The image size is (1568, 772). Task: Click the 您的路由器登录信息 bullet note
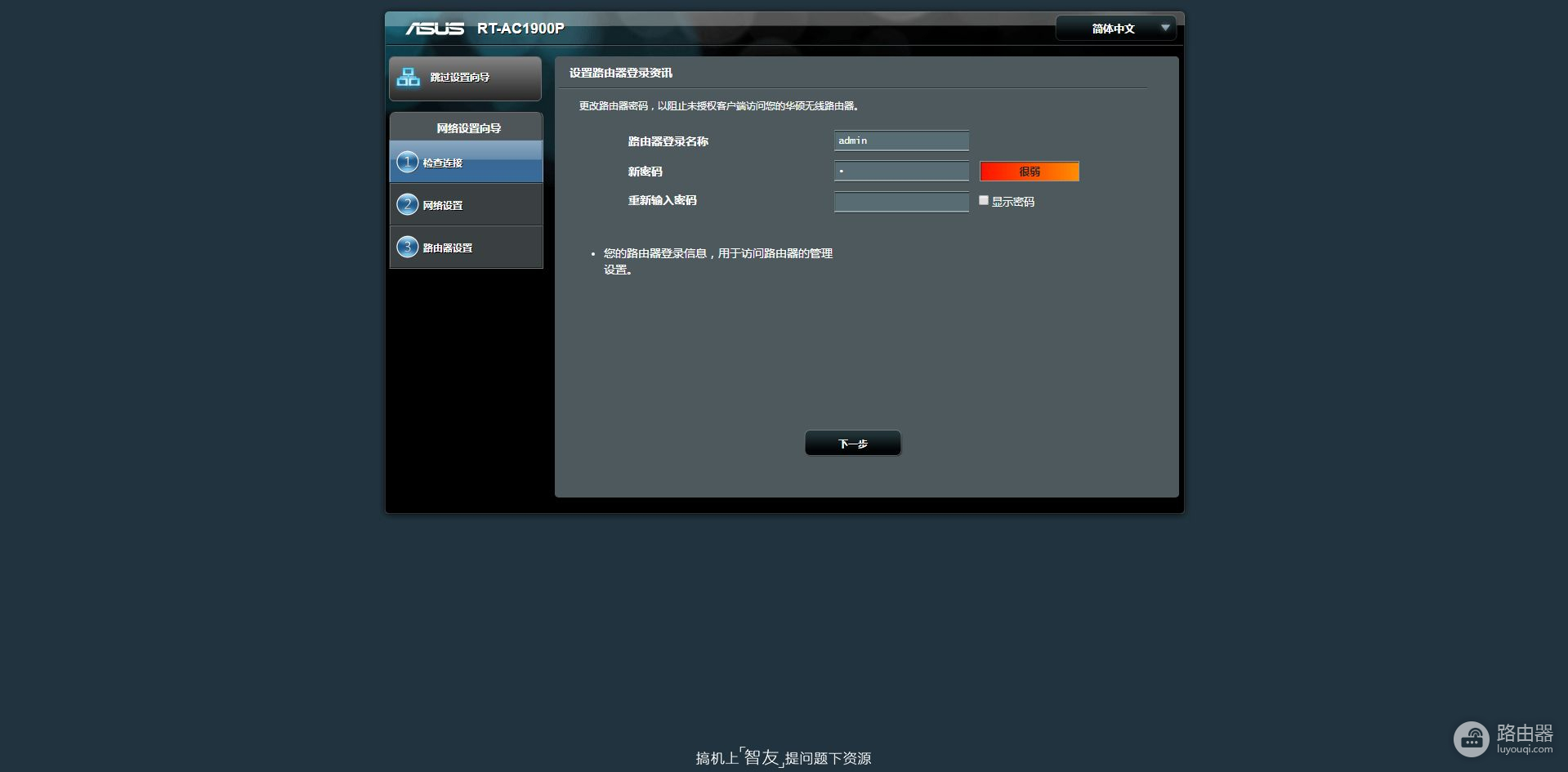coord(717,261)
